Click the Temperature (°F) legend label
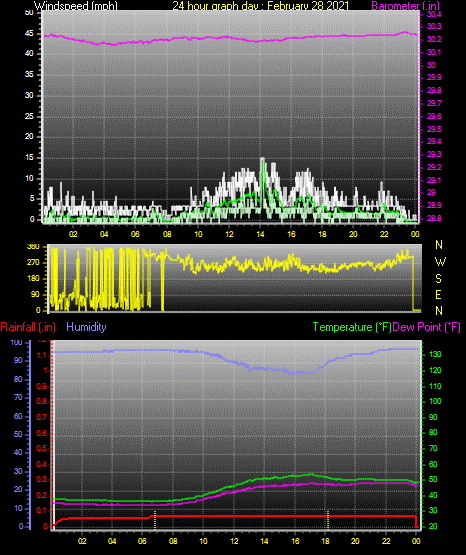The height and width of the screenshot is (555, 466). (x=352, y=327)
